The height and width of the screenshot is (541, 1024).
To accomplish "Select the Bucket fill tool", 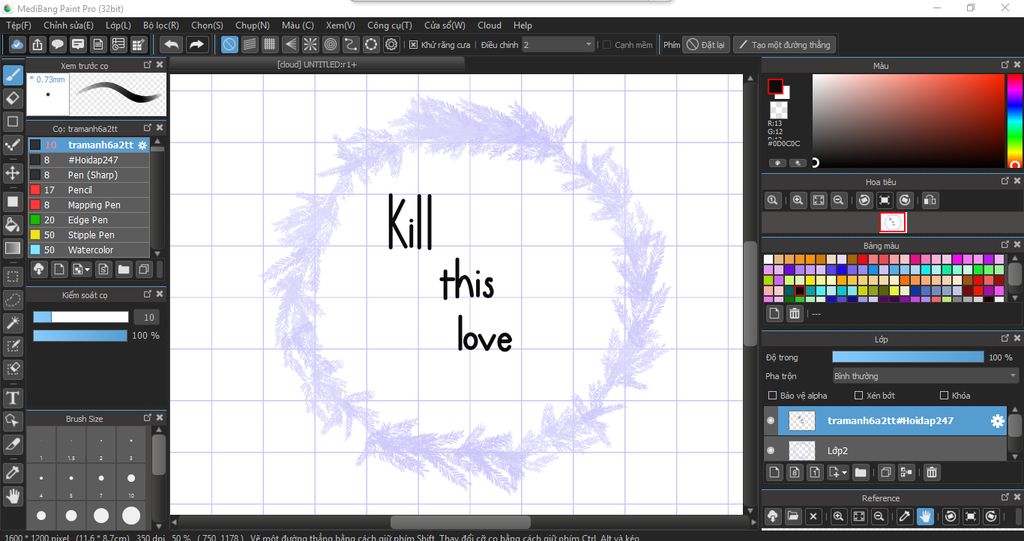I will point(12,225).
